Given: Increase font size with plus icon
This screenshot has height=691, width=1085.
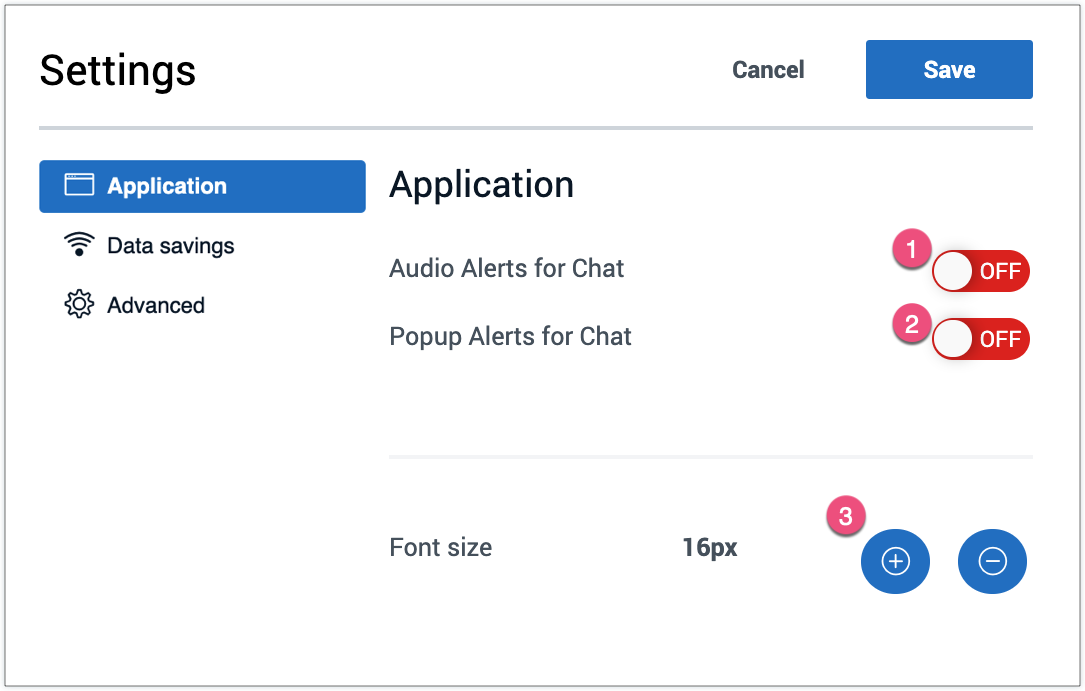Looking at the screenshot, I should tap(895, 562).
